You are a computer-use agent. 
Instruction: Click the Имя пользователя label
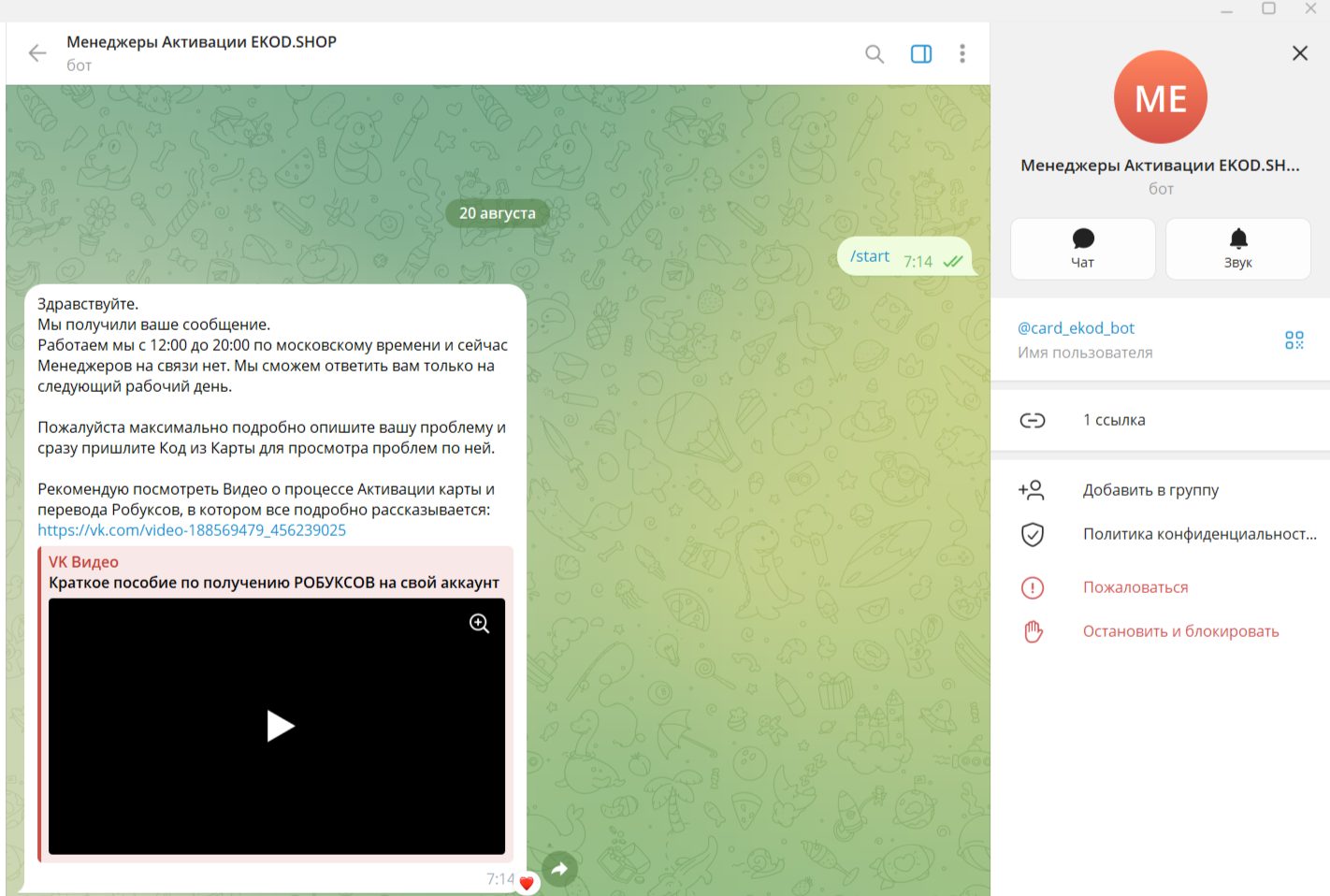pos(1085,353)
